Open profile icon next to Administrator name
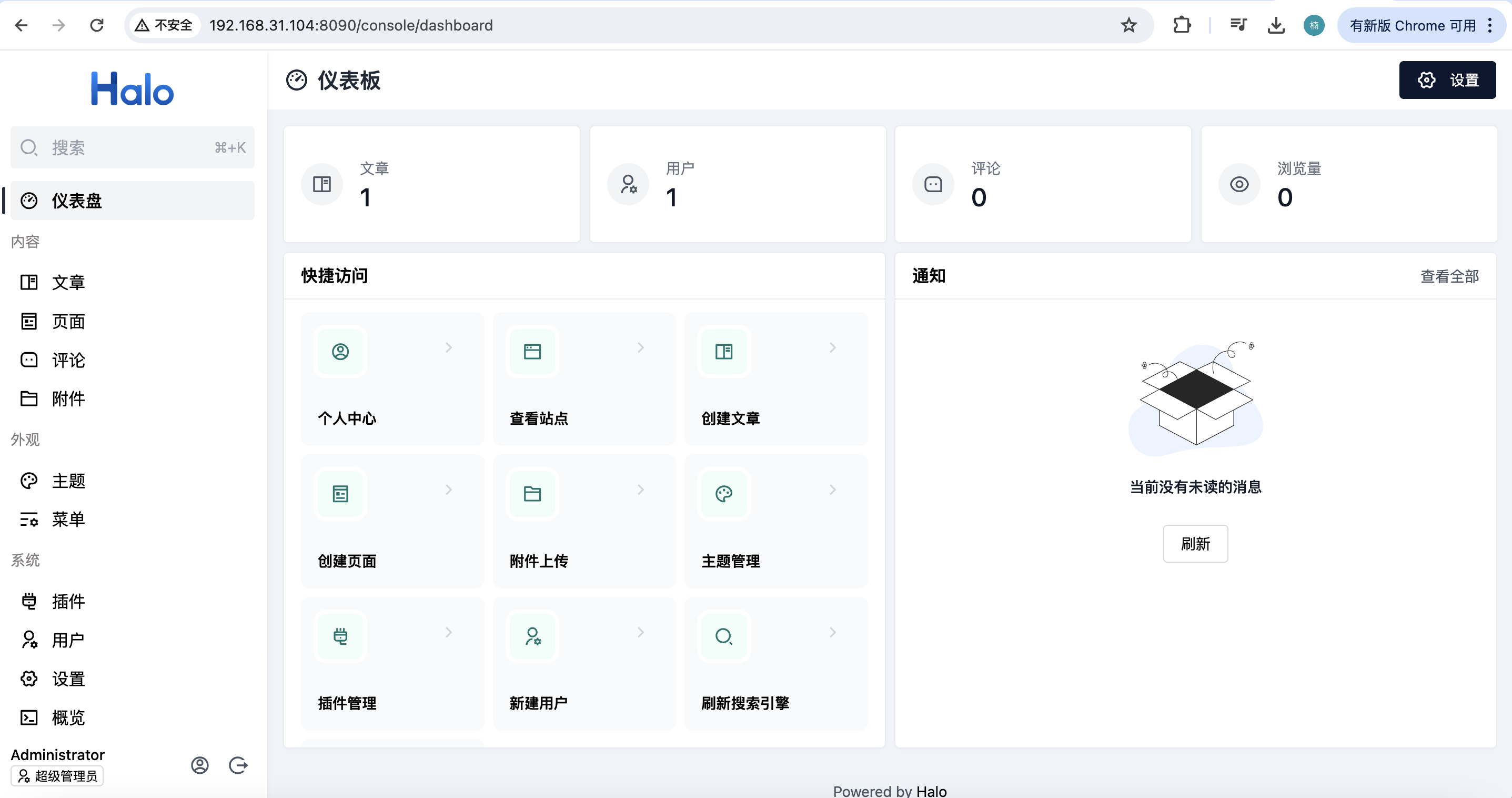 [x=199, y=765]
